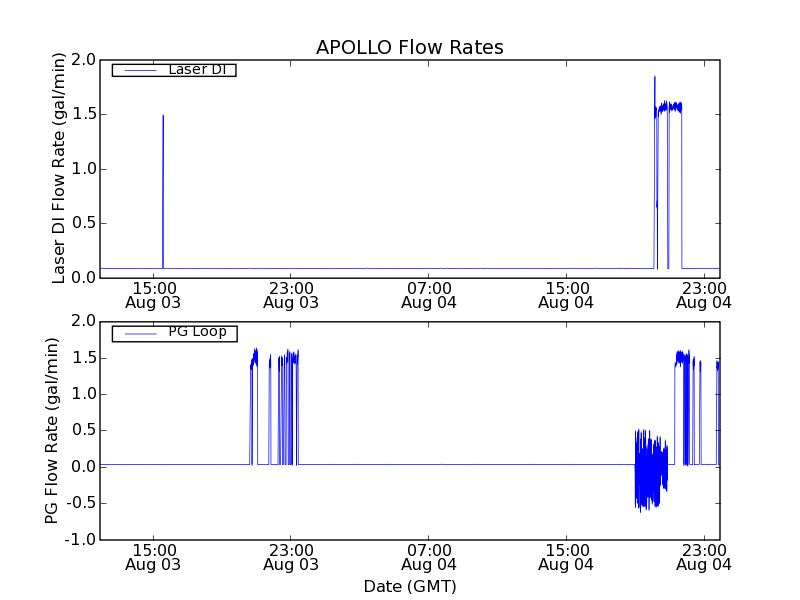
Task: Click "15:00 Aug 03" tick under PG Loop plot
Action: point(153,558)
